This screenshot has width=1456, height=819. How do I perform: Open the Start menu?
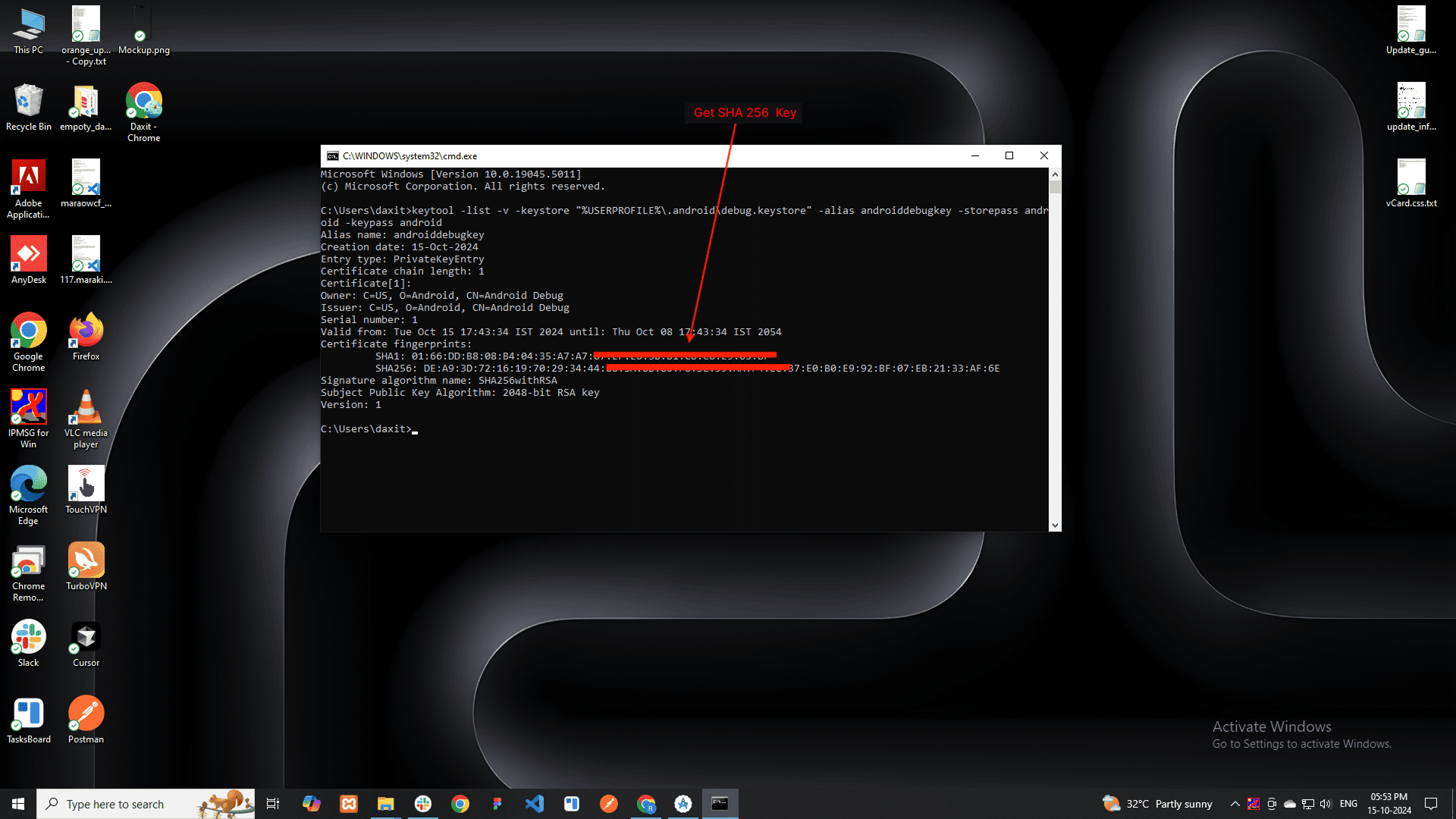click(17, 803)
